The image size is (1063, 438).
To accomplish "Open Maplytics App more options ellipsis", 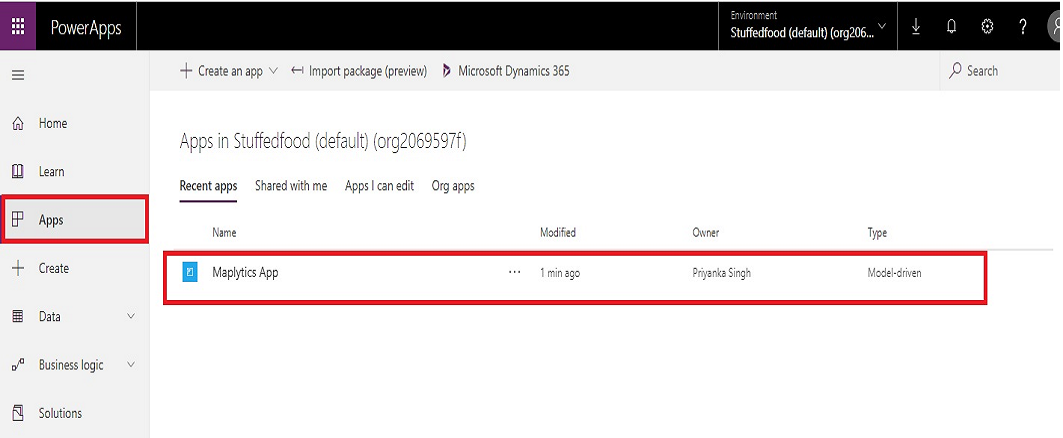I will [515, 273].
